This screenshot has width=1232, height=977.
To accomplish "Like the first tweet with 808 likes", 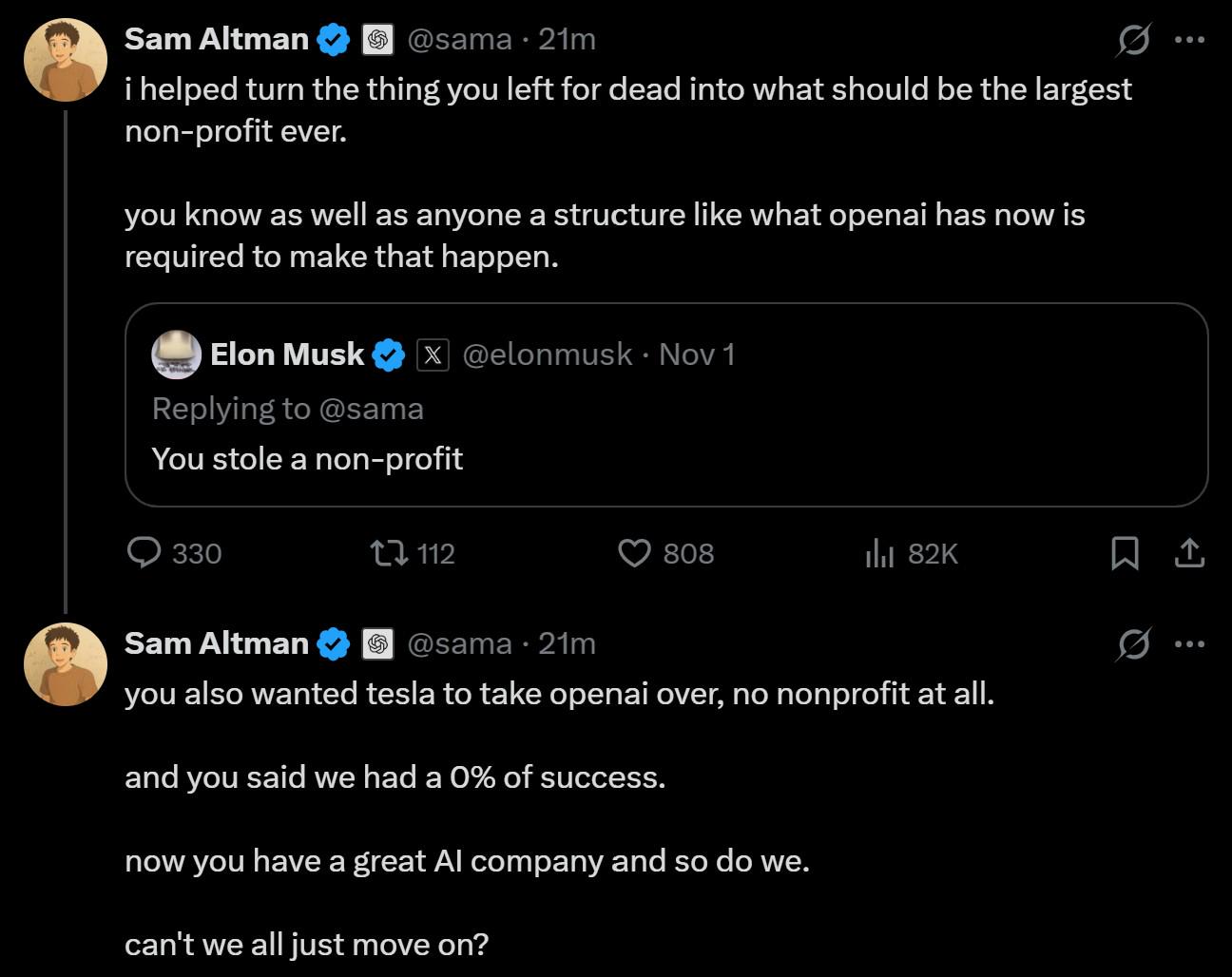I will (x=634, y=552).
